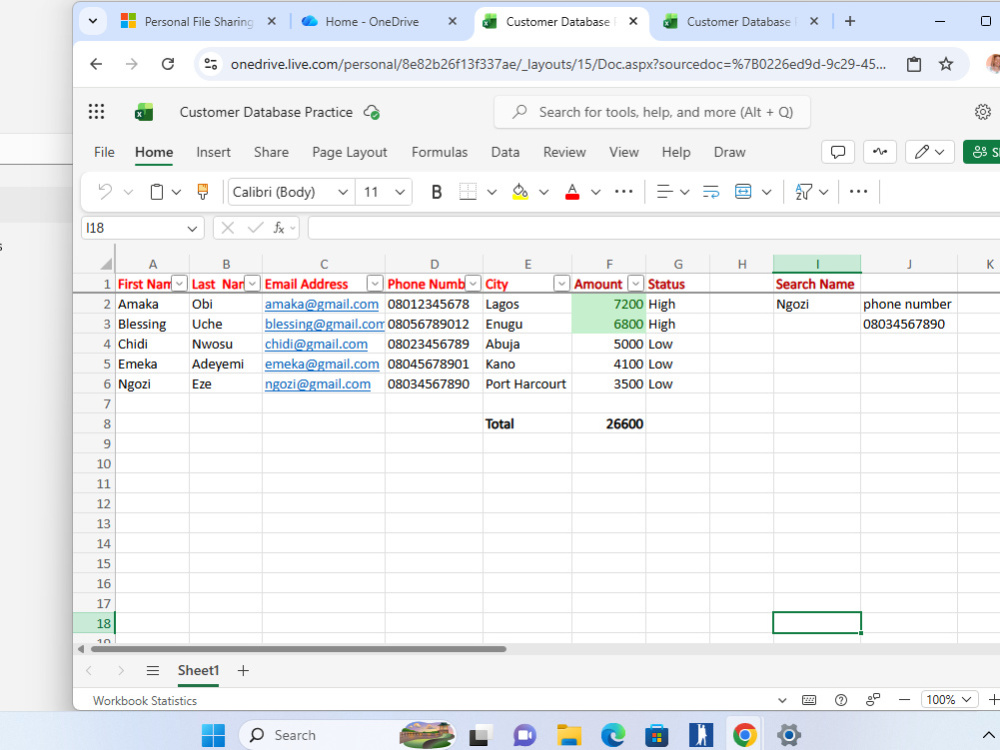1000x750 pixels.
Task: Click the clipboard Paste icon
Action: pyautogui.click(x=157, y=191)
